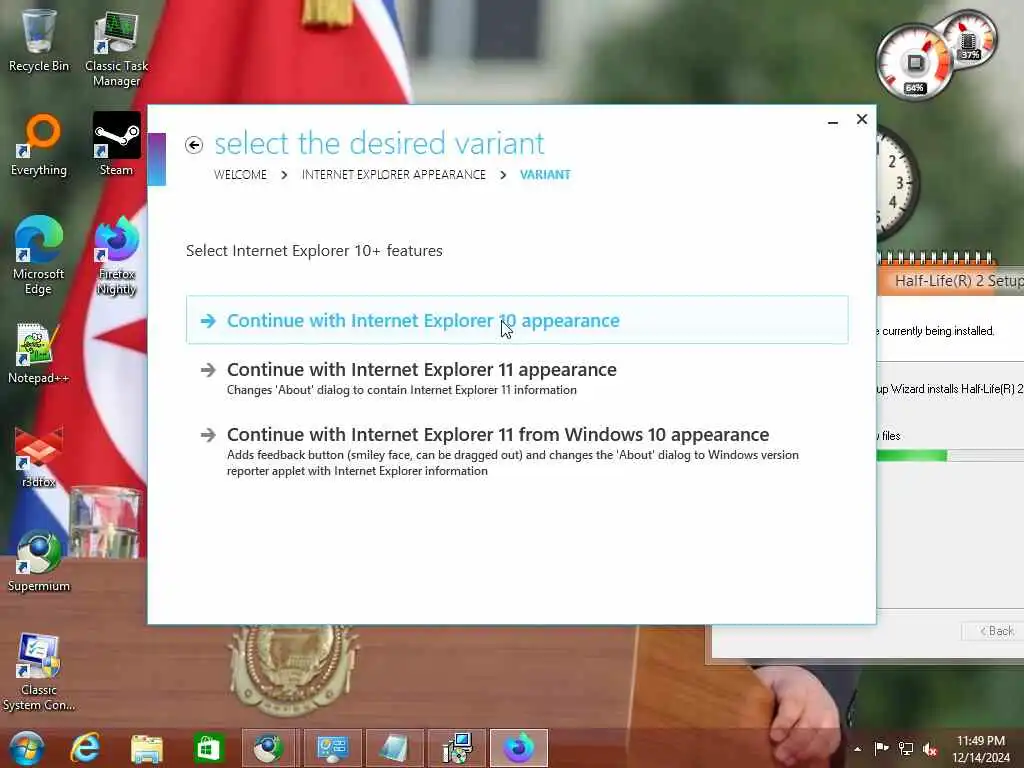Choose Internet Explorer 11 from Windows 10 appearance
Image resolution: width=1024 pixels, height=768 pixels.
[x=517, y=451]
